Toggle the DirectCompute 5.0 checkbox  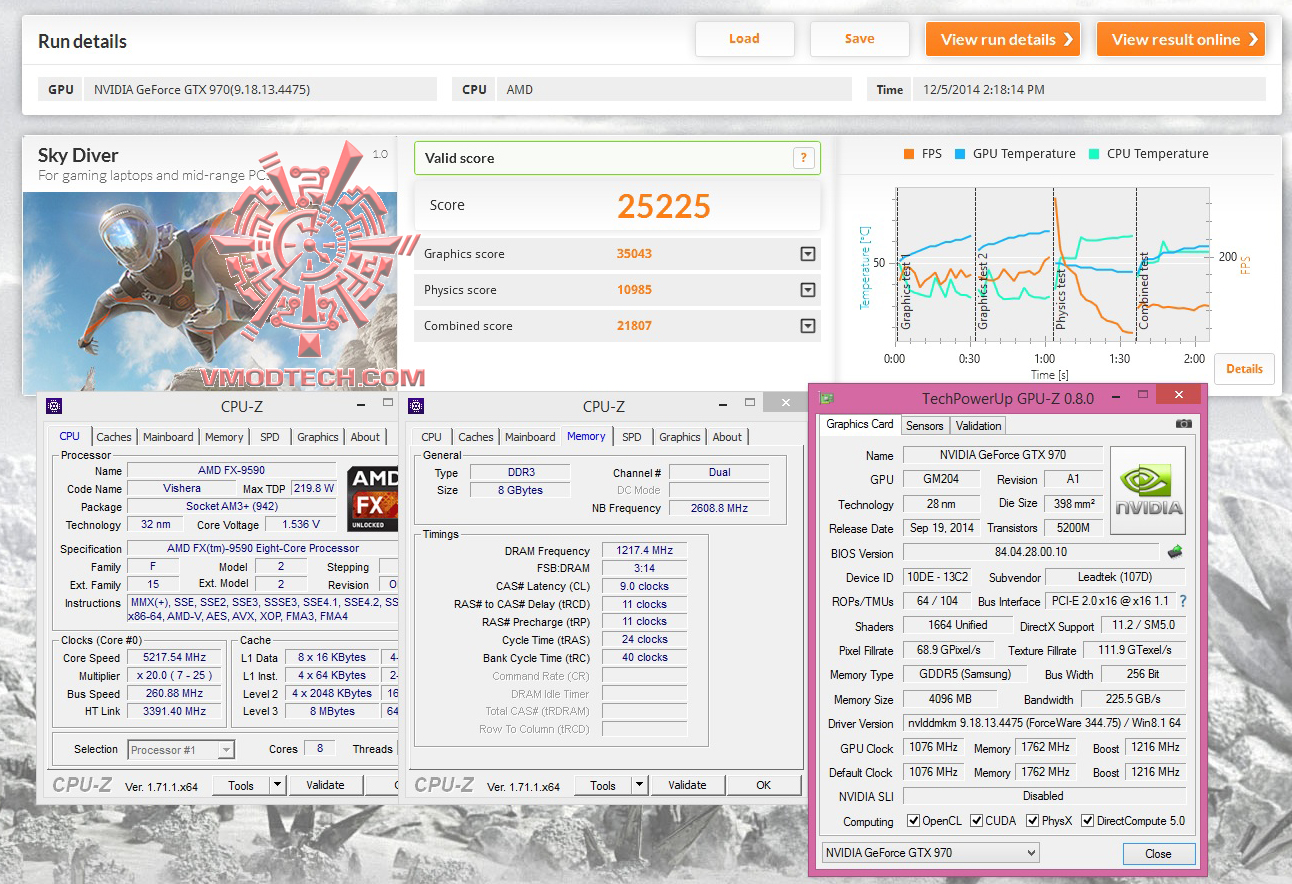coord(1087,821)
